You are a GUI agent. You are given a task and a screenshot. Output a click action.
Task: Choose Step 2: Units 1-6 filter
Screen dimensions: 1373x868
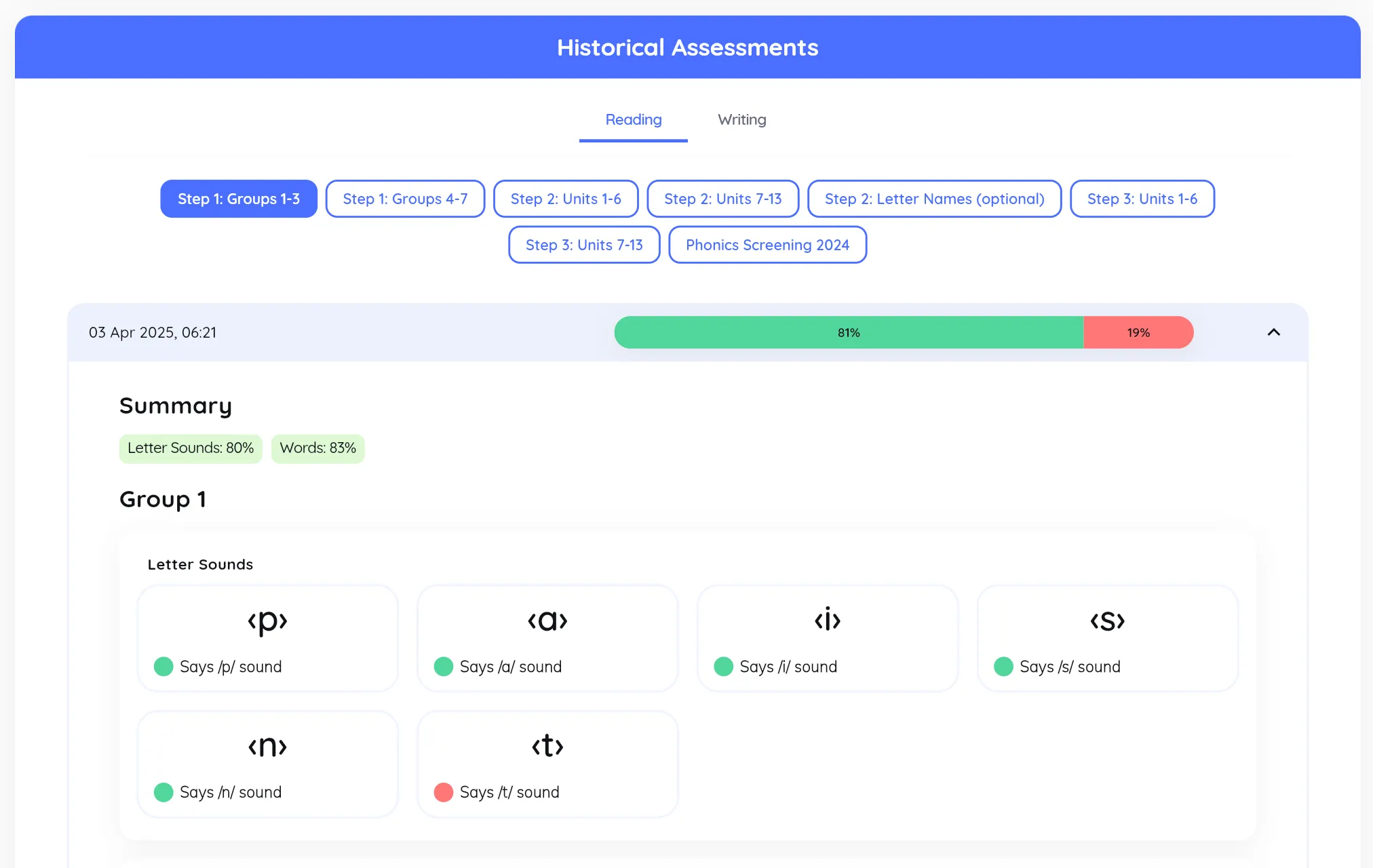pos(565,199)
